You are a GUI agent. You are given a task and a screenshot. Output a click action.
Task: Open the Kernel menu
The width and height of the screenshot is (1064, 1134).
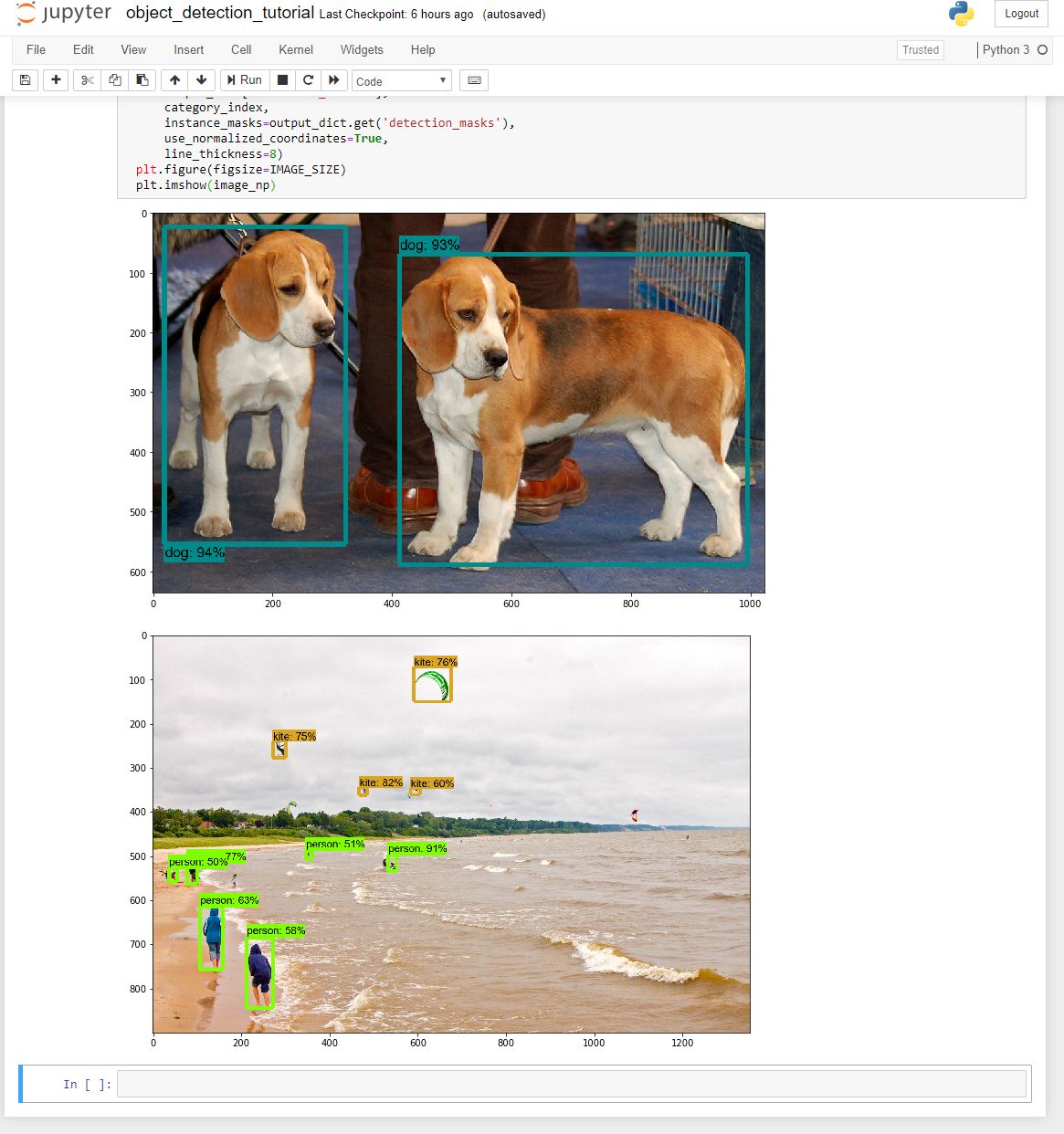tap(296, 50)
